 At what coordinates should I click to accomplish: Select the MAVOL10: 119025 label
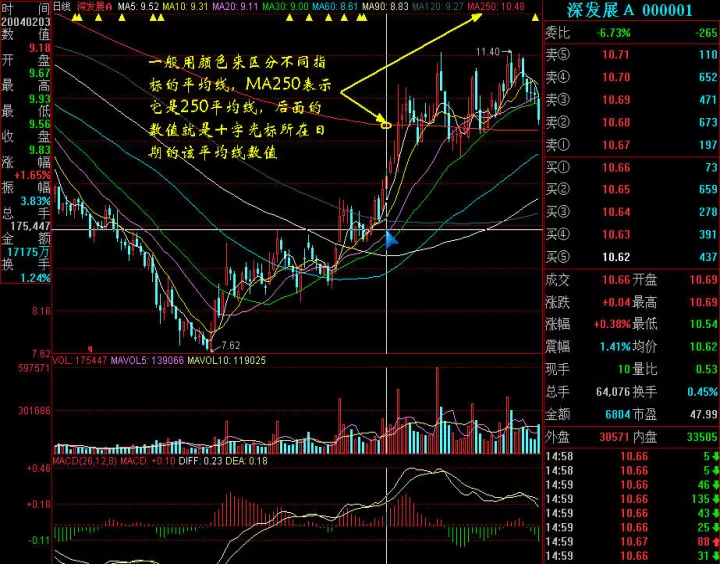(226, 361)
